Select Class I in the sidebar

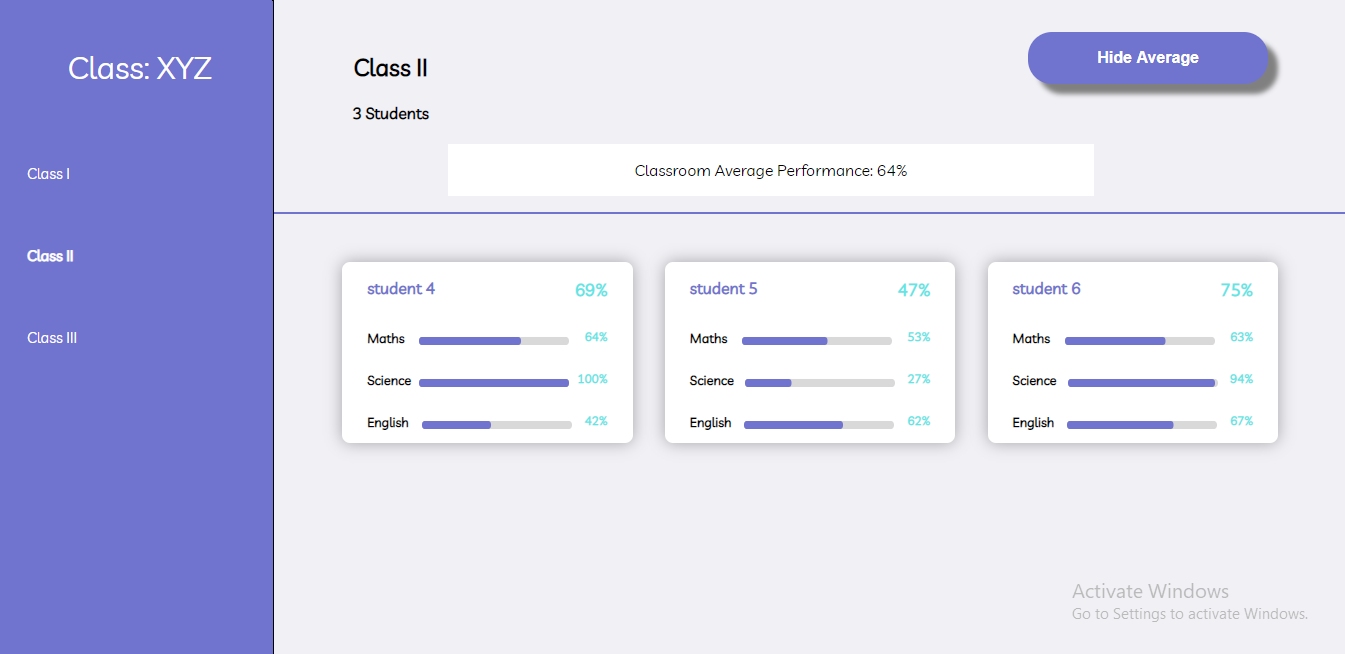point(48,173)
